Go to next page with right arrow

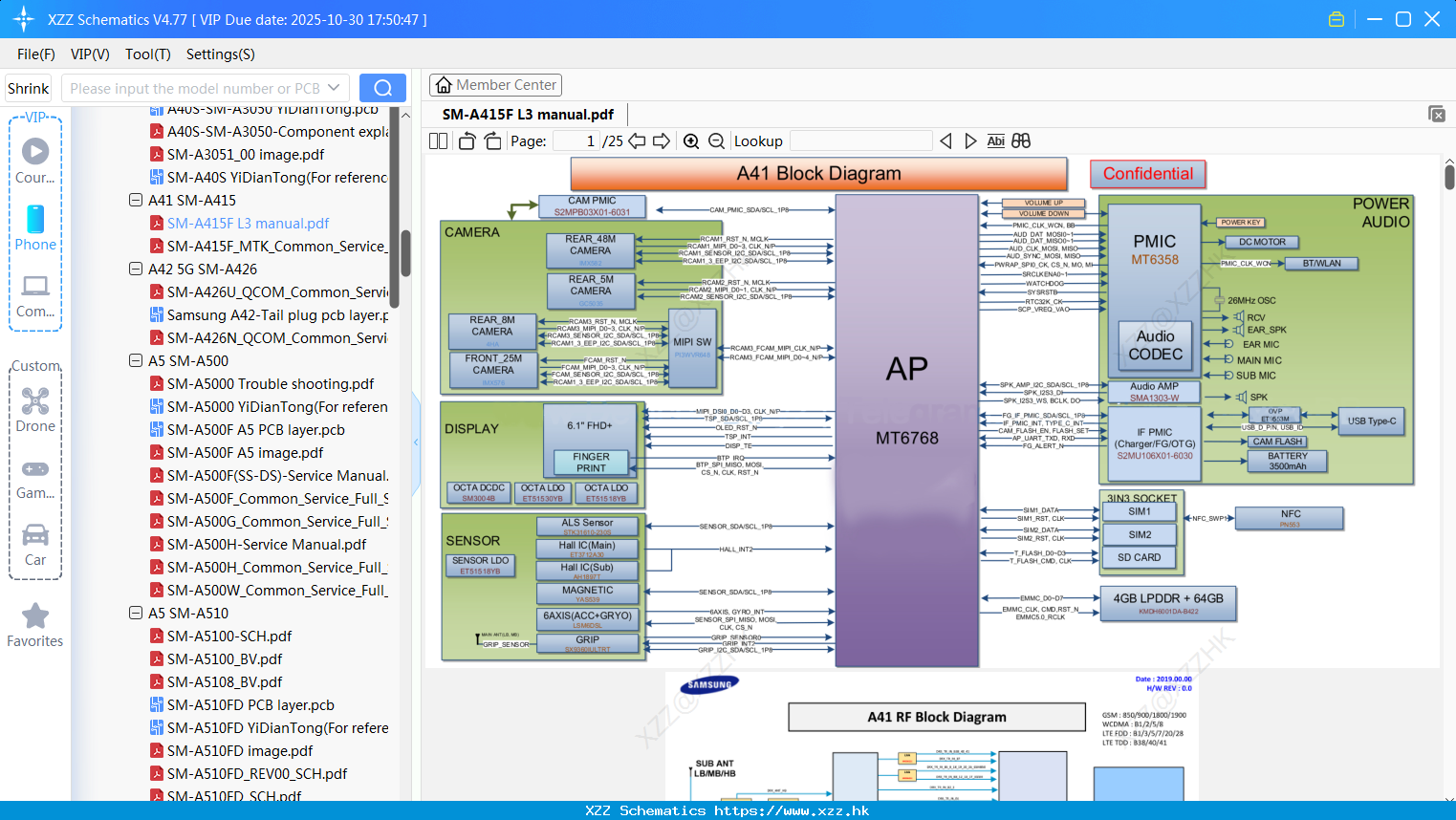coord(662,141)
